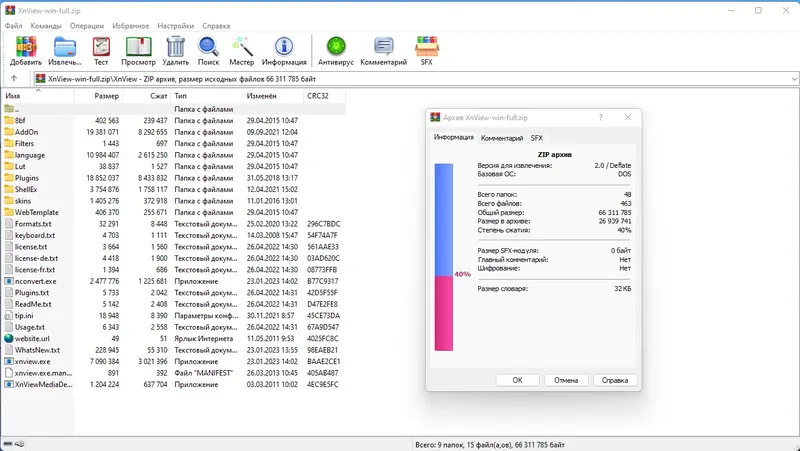Select the XnViewMediaDe... application icon
The image size is (800, 451).
pos(9,384)
